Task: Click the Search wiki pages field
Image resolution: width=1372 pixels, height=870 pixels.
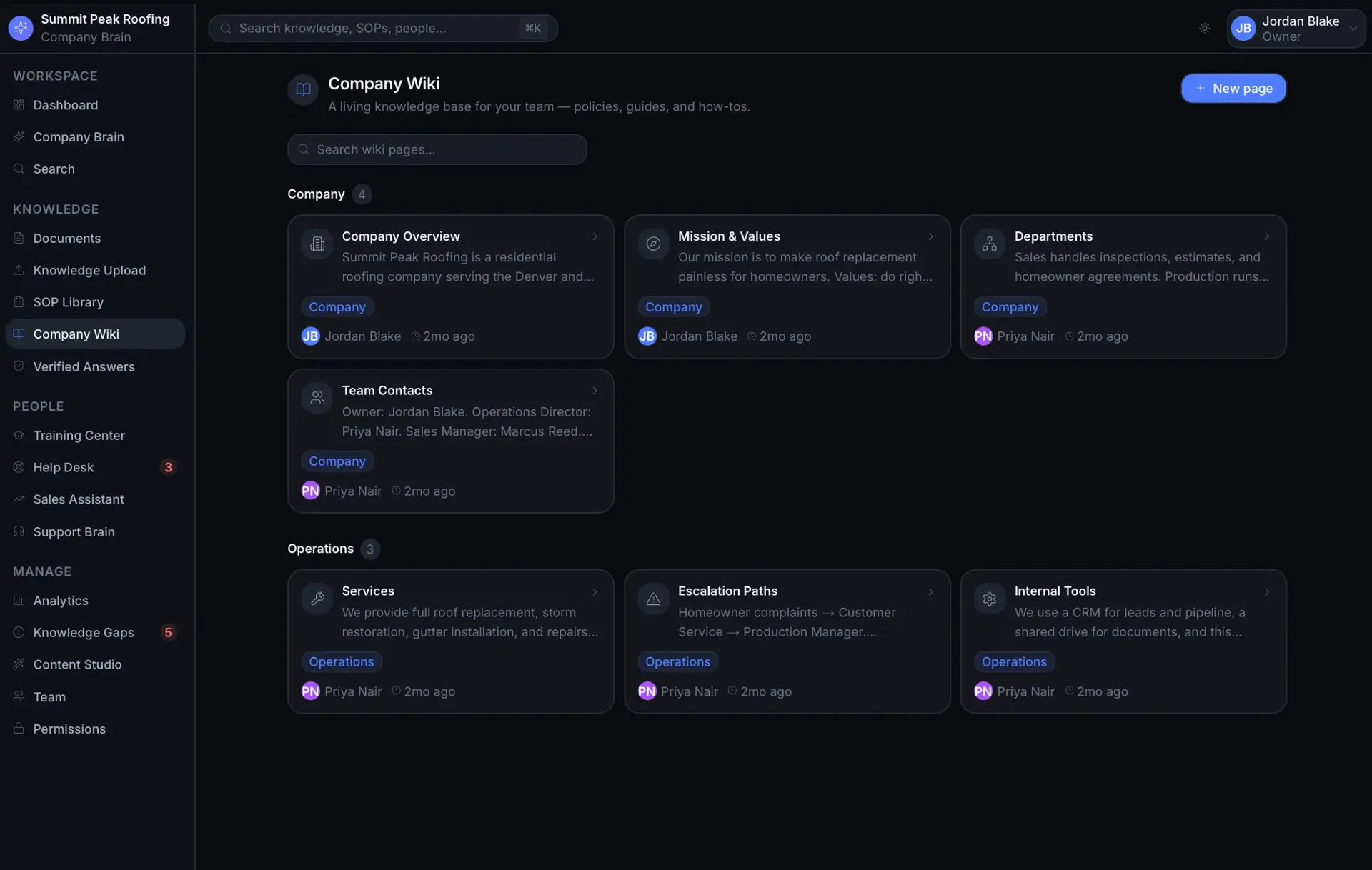Action: (437, 149)
